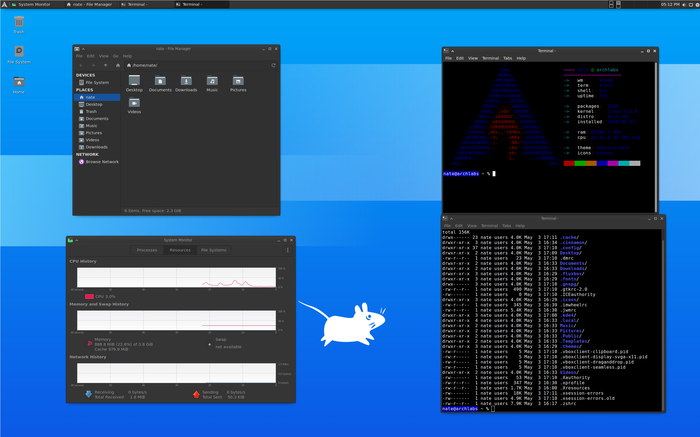Open the applications menu in top panel
700x437 pixels.
4,4
